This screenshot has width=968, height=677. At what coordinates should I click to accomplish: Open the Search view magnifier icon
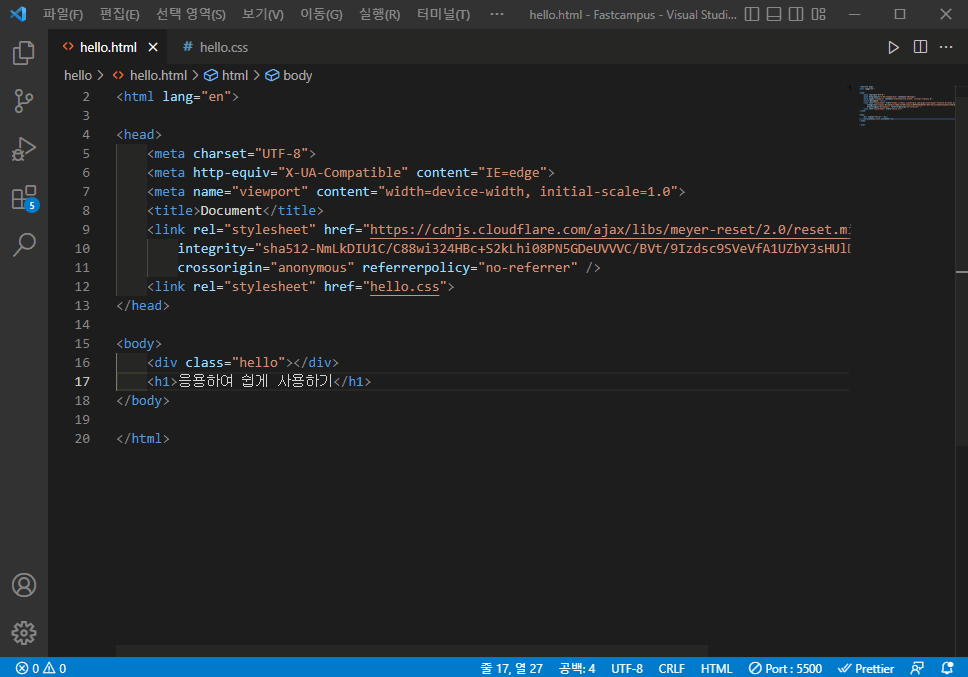(x=24, y=245)
